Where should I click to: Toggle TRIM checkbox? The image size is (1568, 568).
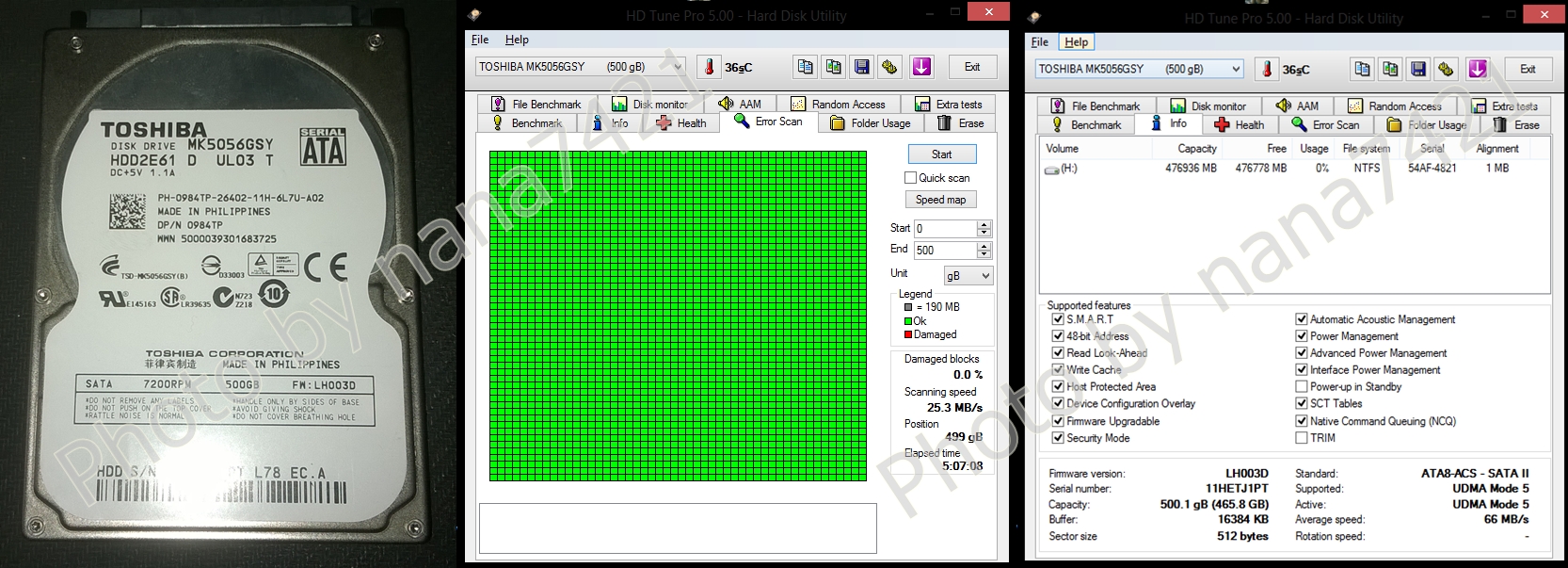1302,438
